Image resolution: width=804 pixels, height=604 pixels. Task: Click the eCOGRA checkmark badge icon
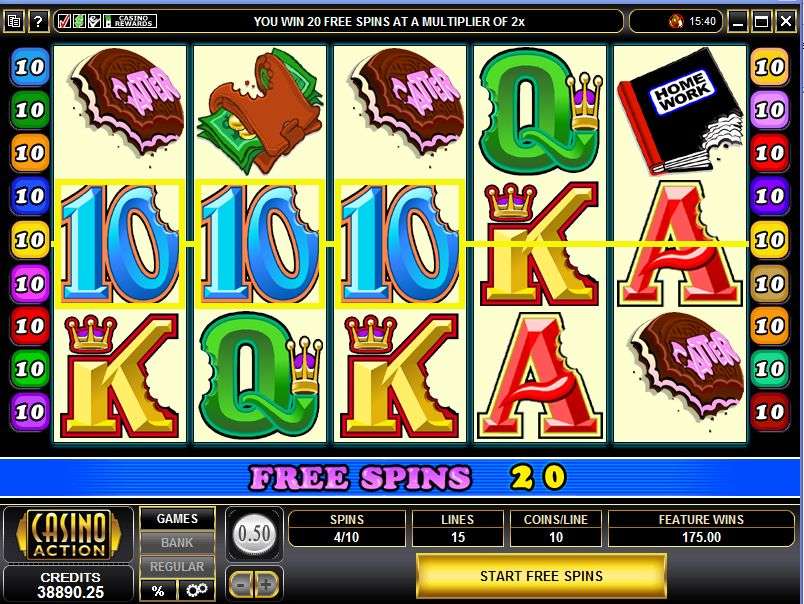(x=94, y=21)
